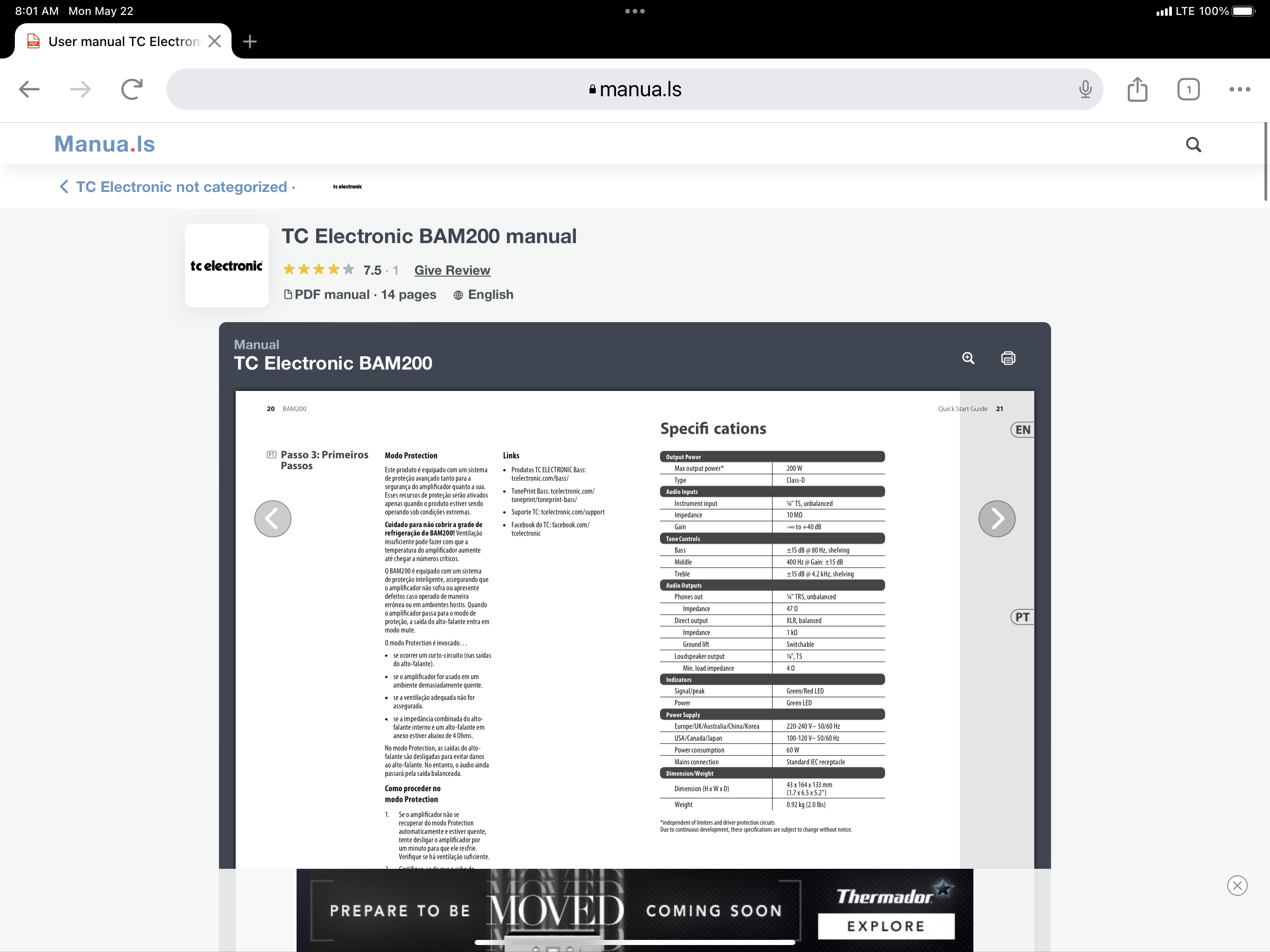This screenshot has height=952, width=1270.
Task: Go to next manual page
Action: tap(997, 518)
